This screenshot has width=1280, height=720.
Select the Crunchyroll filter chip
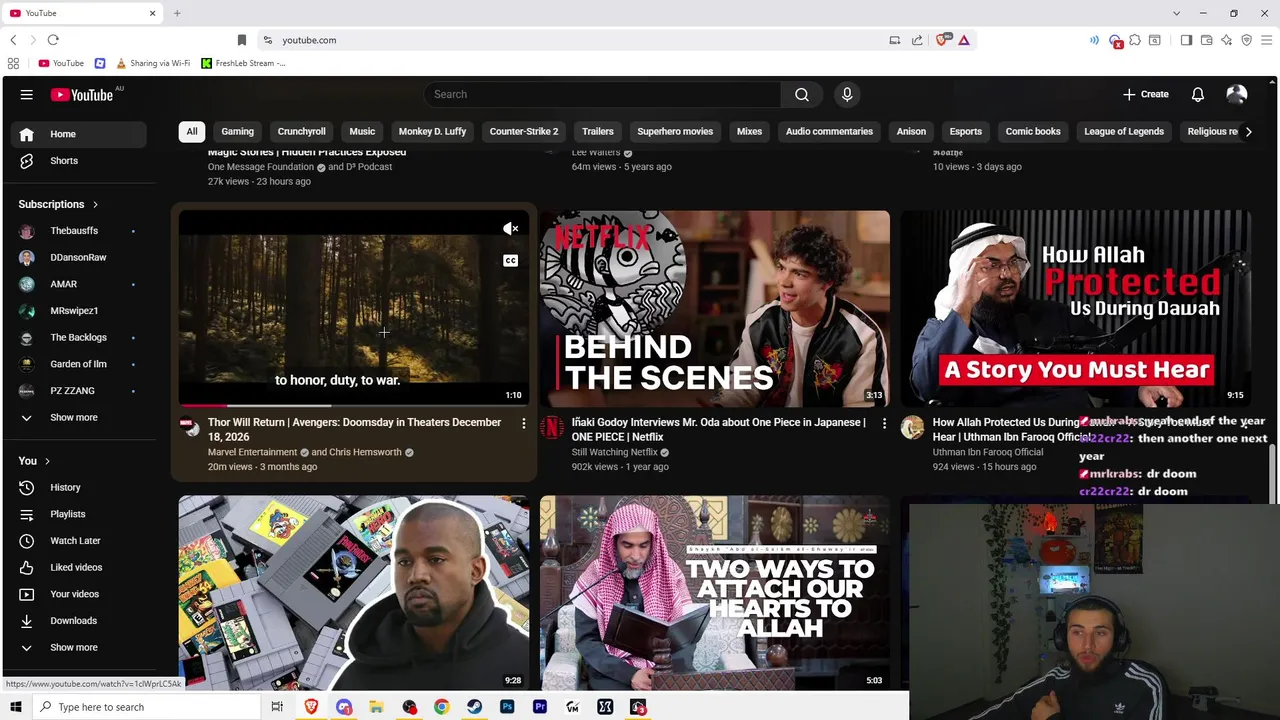[301, 131]
